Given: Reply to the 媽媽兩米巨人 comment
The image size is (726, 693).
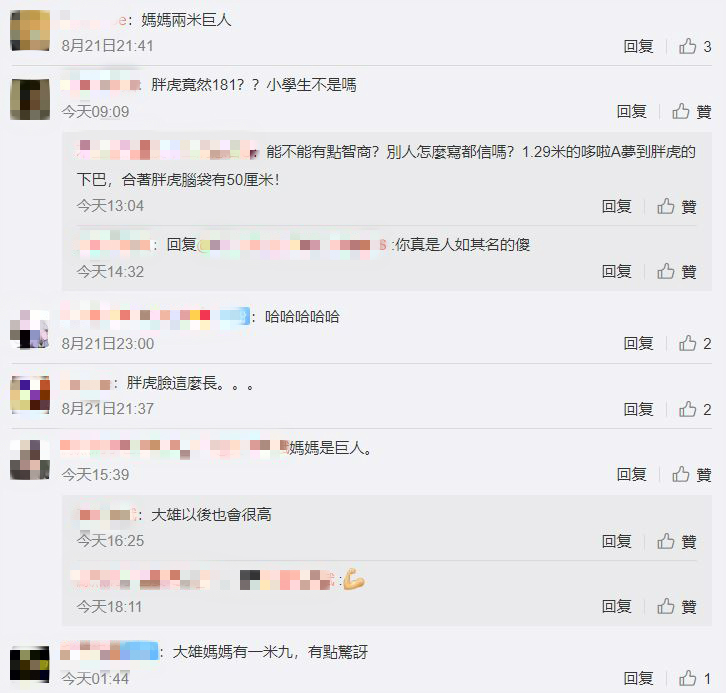Looking at the screenshot, I should click(638, 46).
